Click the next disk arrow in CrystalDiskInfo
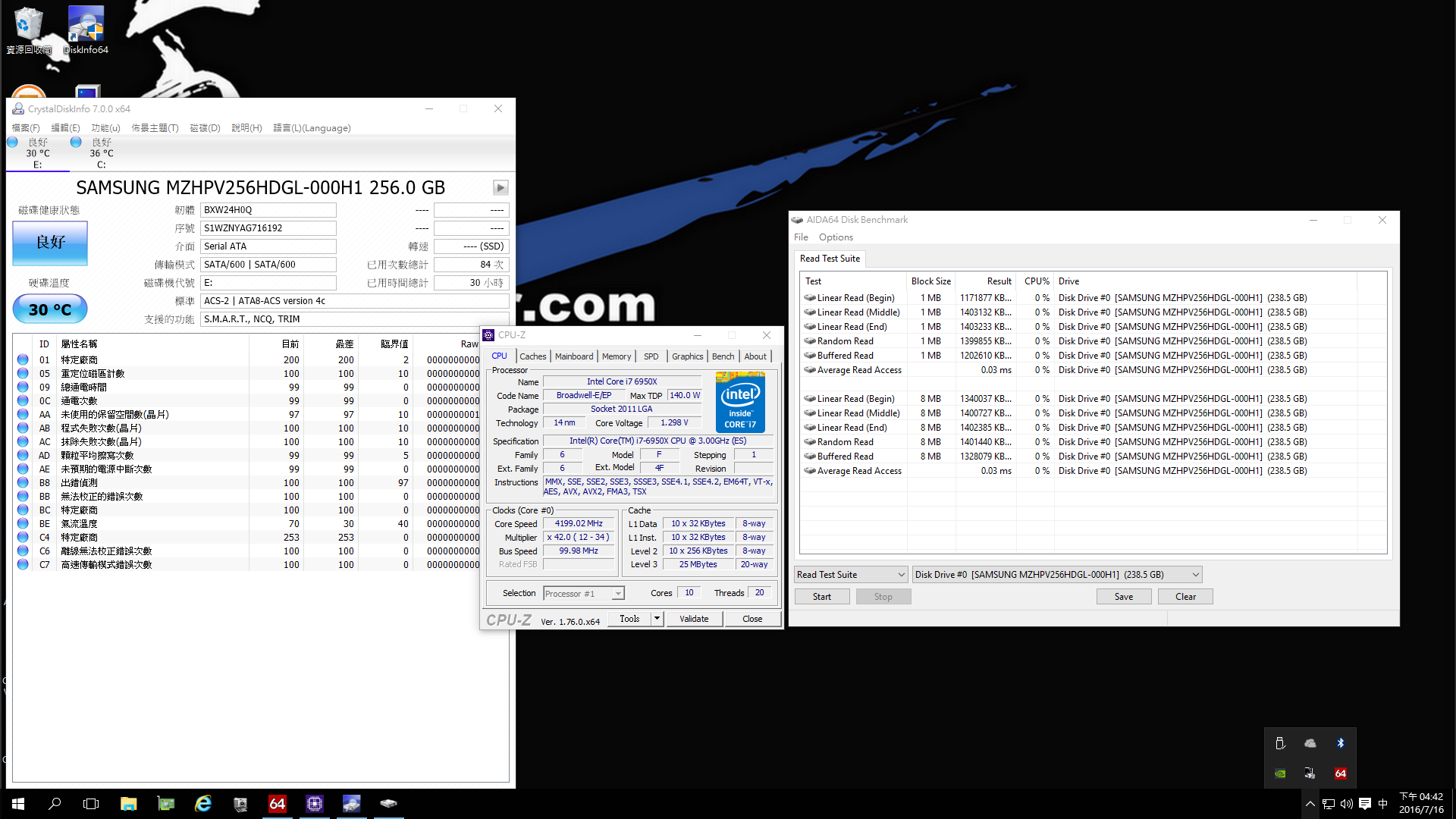Image resolution: width=1456 pixels, height=819 pixels. [500, 187]
